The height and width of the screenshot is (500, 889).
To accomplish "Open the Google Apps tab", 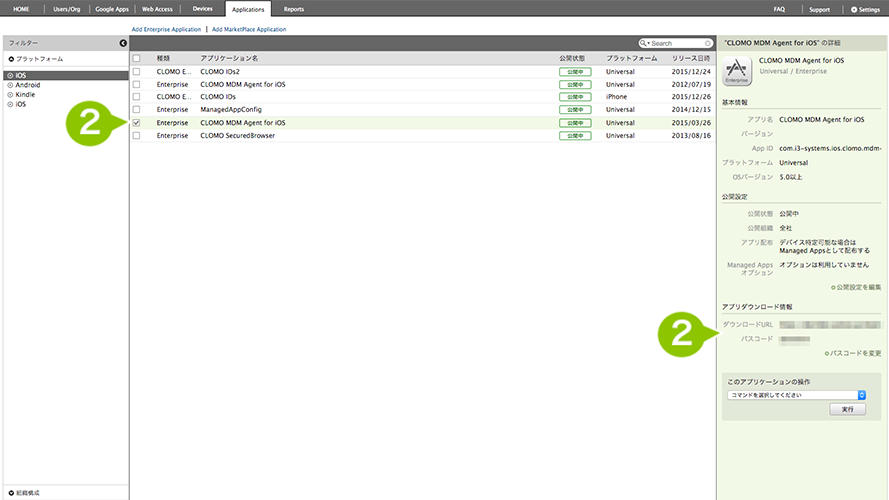I will click(x=112, y=9).
